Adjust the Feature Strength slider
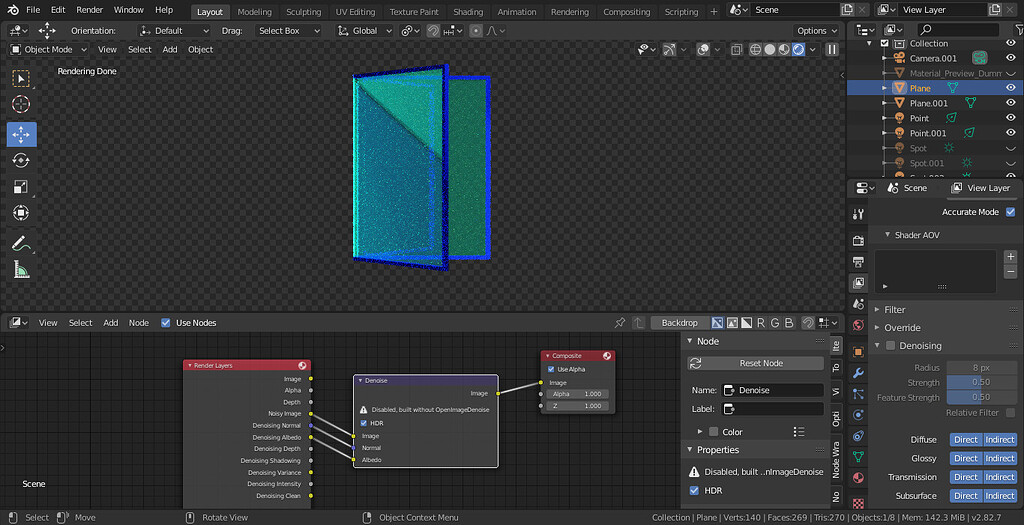 point(982,398)
